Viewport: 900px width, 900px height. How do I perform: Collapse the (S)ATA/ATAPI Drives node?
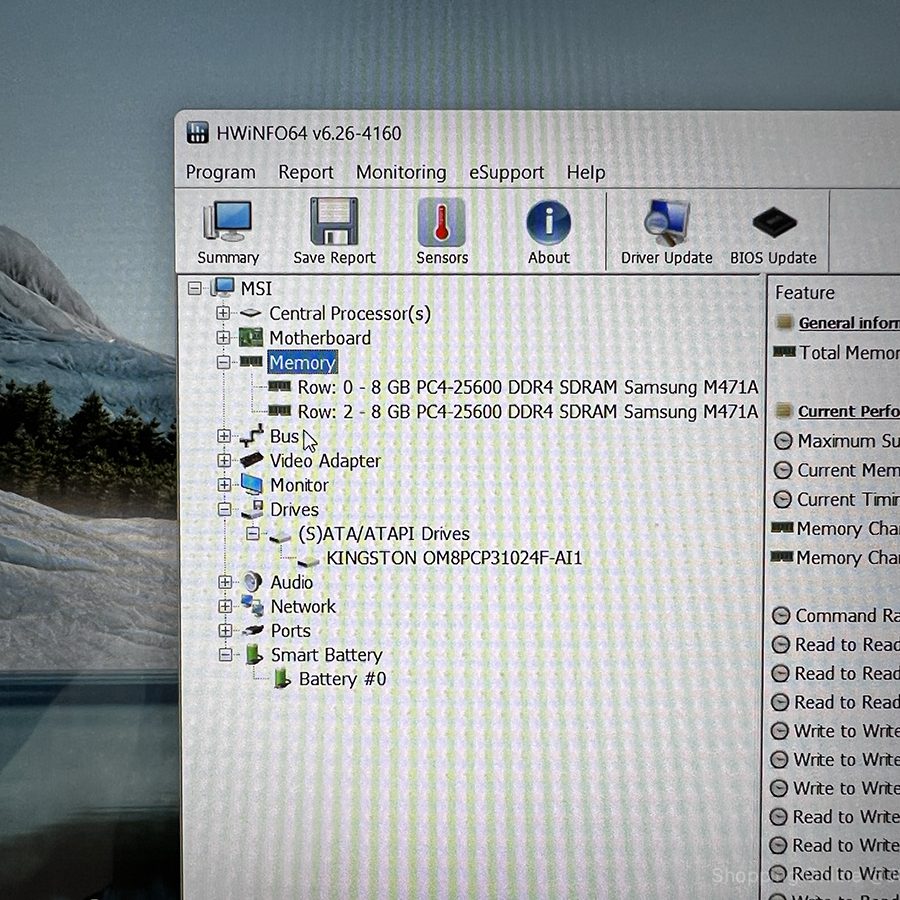point(253,534)
